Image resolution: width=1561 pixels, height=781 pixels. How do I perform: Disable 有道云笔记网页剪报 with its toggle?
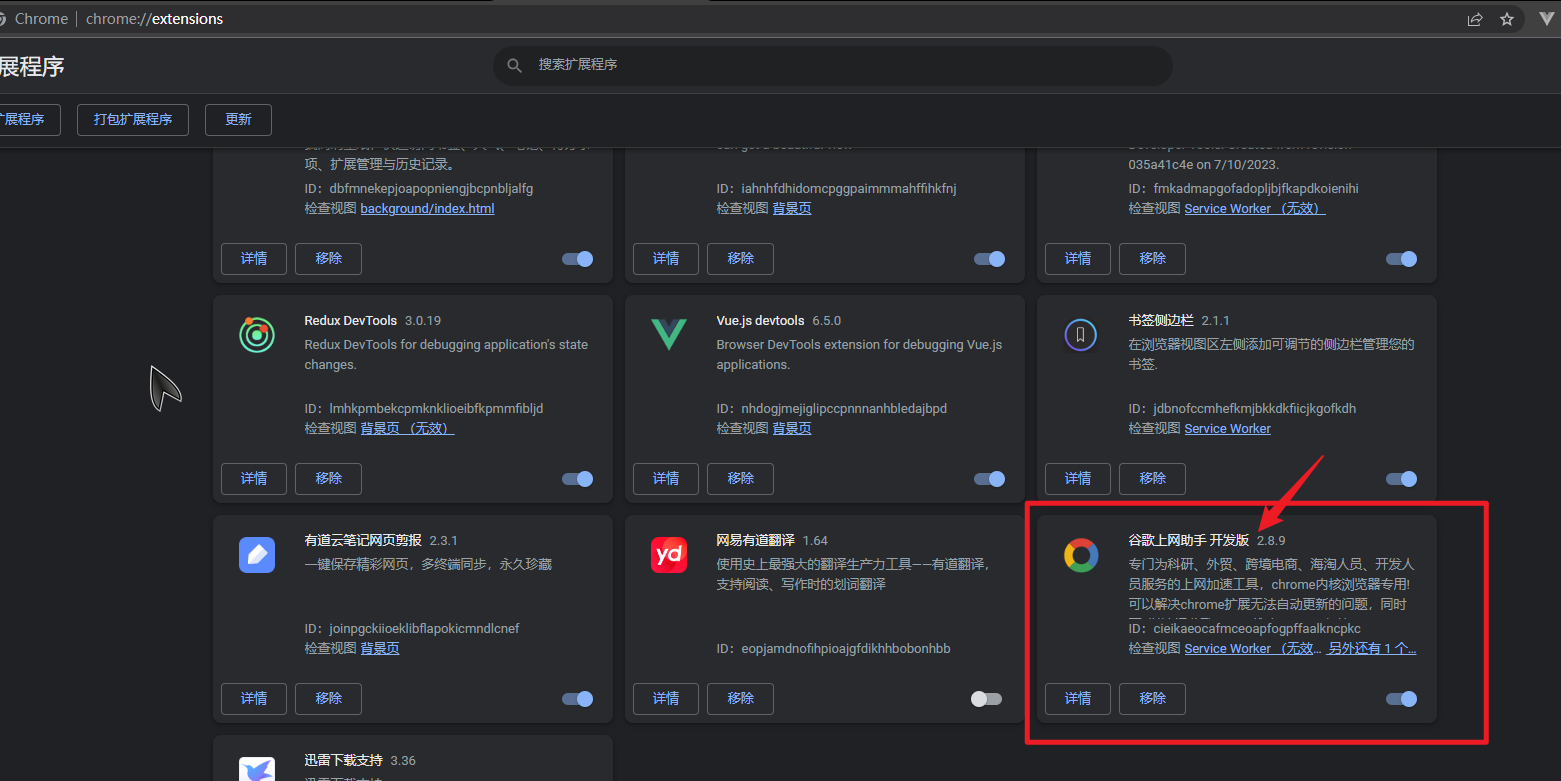point(578,699)
